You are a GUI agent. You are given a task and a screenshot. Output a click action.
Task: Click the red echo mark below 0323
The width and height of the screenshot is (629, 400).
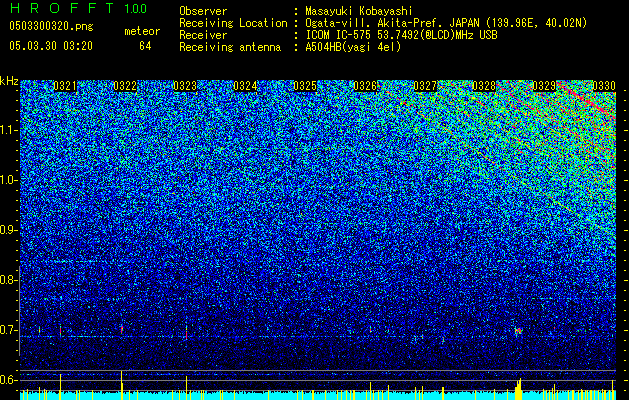point(187,334)
